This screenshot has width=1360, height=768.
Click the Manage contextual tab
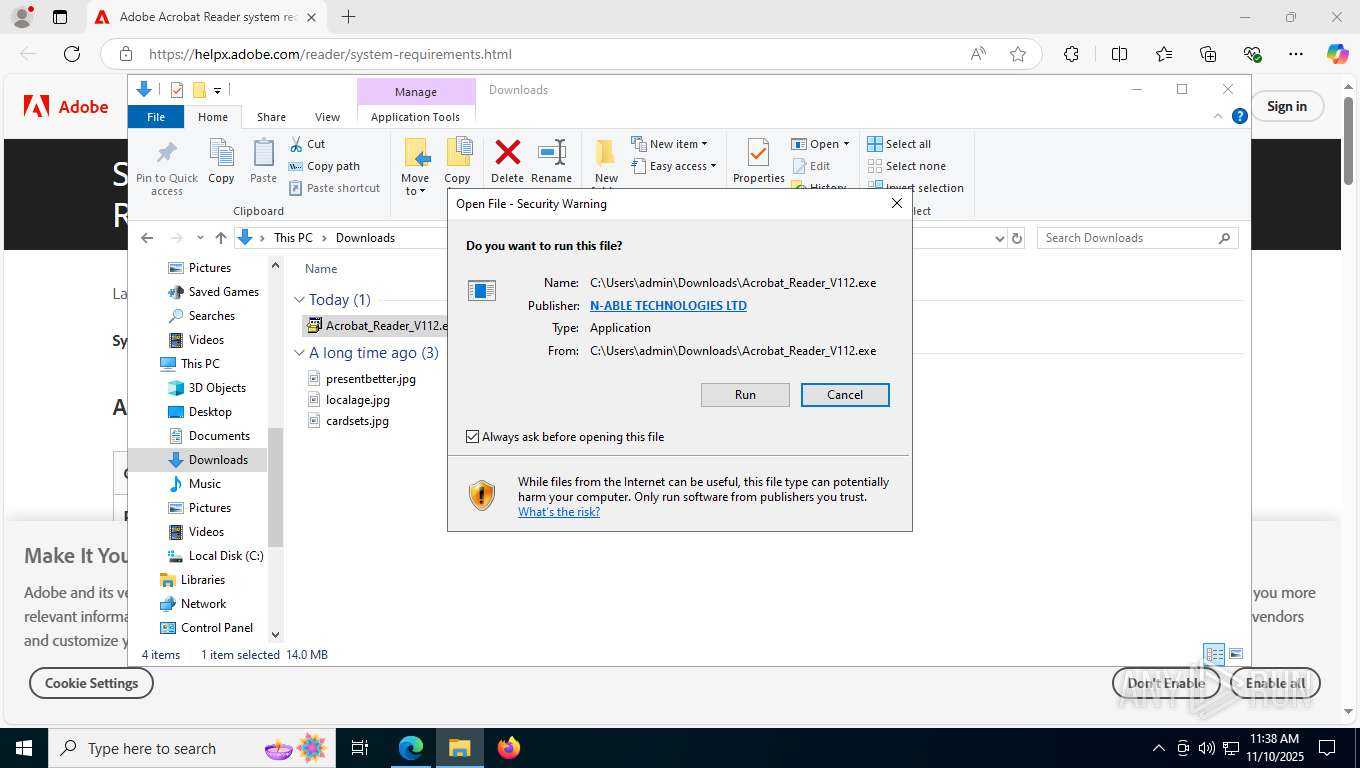click(x=416, y=91)
